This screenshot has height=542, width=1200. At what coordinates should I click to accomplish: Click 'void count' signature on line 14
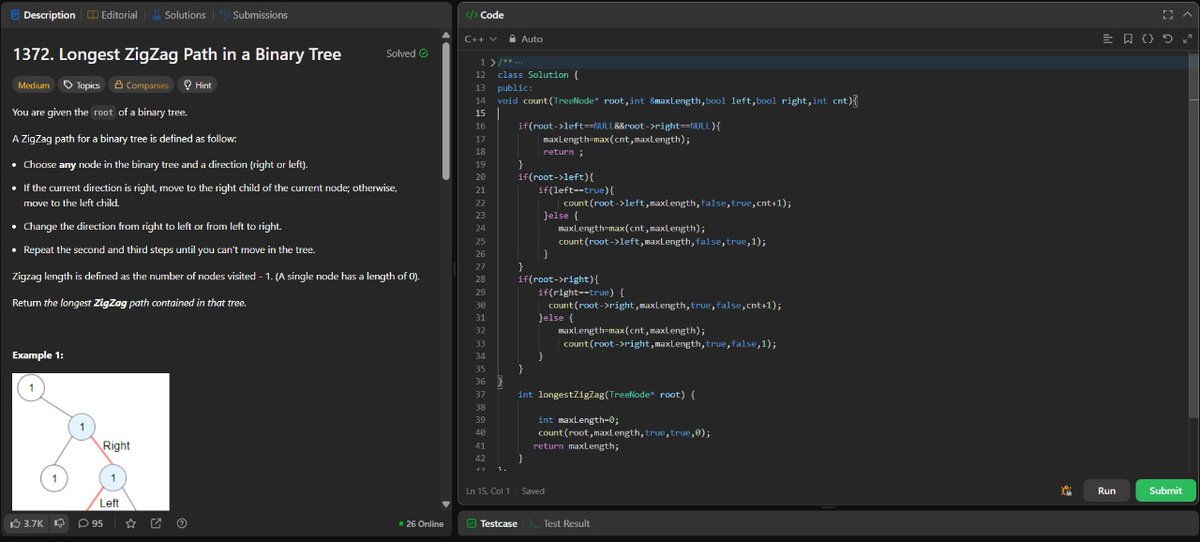point(677,101)
